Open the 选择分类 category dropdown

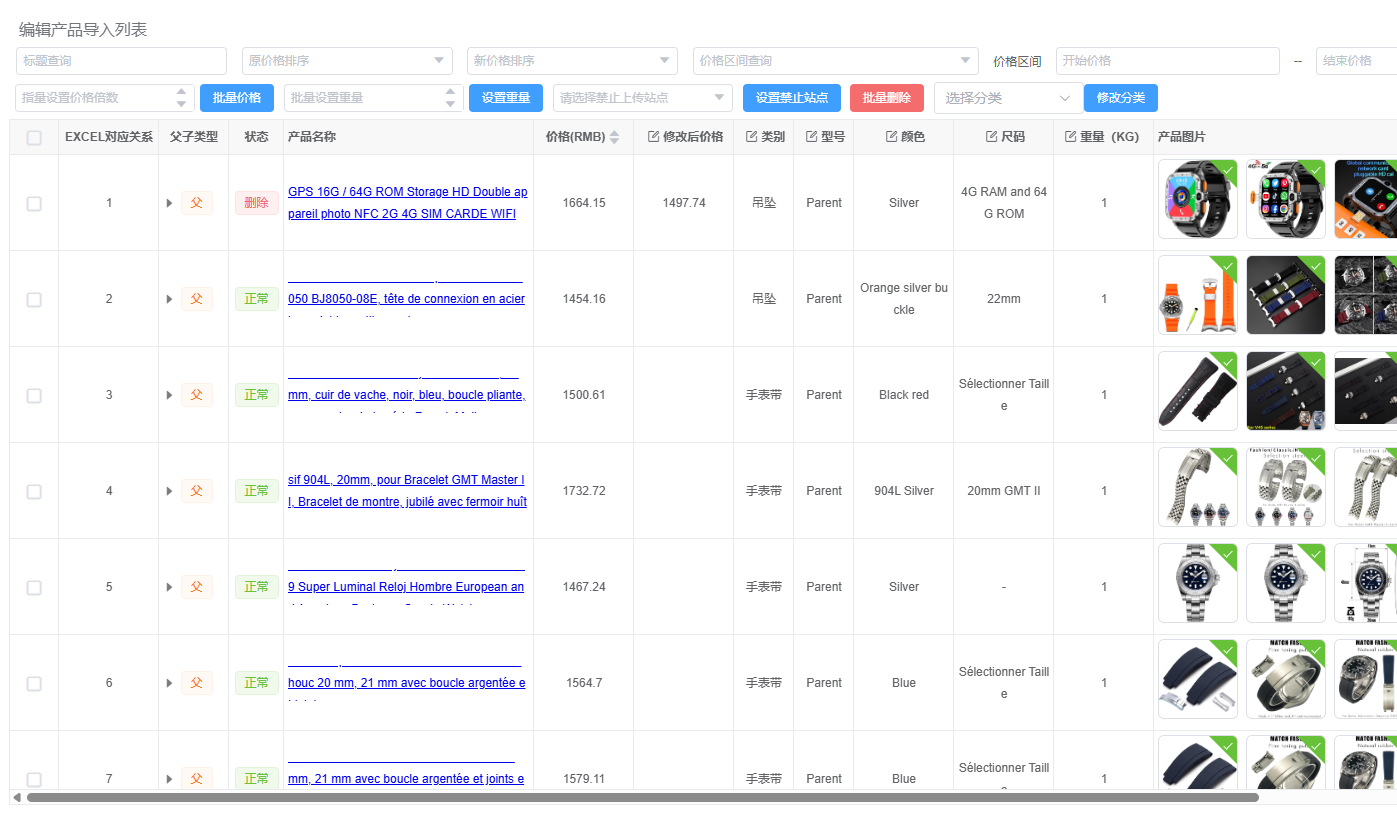pos(1008,98)
